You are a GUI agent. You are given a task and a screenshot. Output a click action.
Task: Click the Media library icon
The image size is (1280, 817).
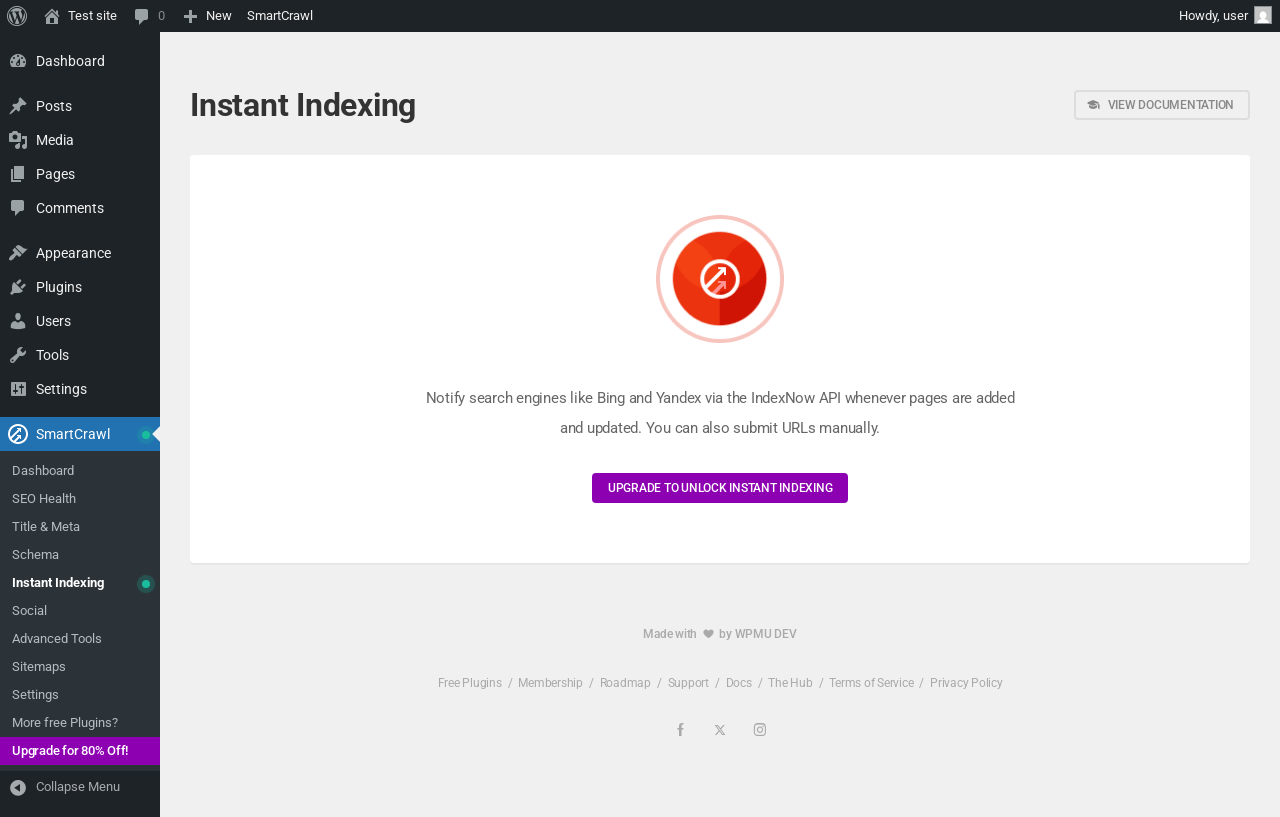pyautogui.click(x=18, y=140)
